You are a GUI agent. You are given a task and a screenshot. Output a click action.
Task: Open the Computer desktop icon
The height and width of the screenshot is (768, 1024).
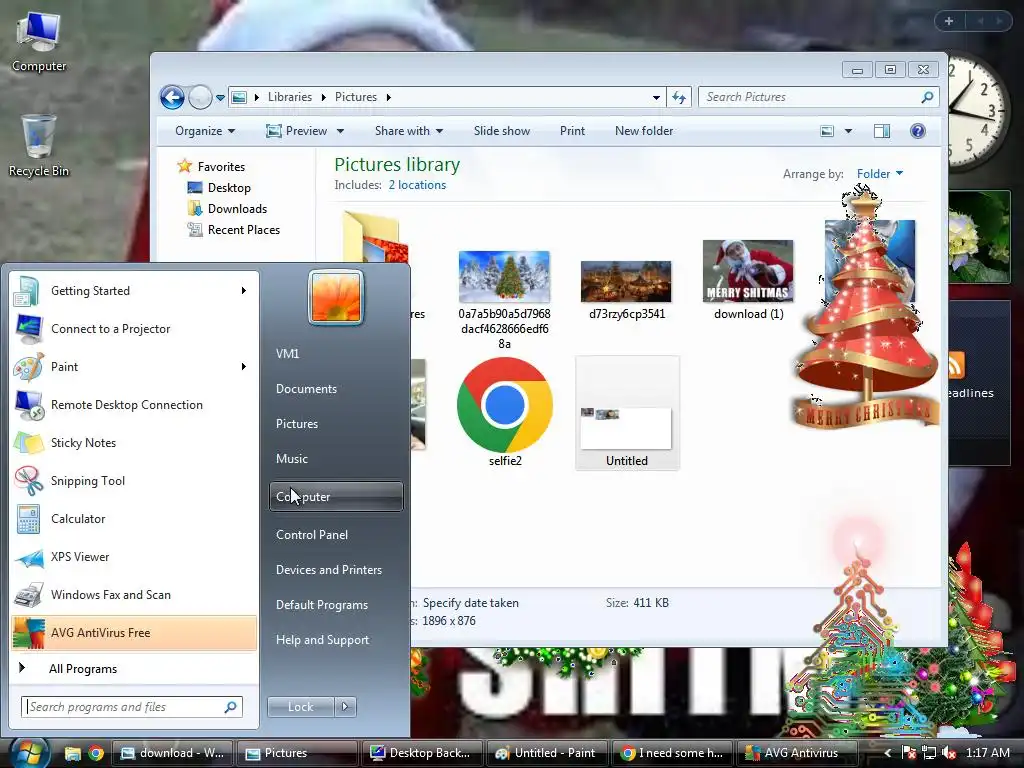click(39, 43)
